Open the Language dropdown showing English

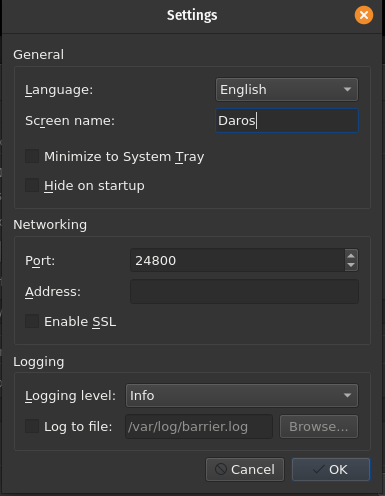(x=287, y=89)
